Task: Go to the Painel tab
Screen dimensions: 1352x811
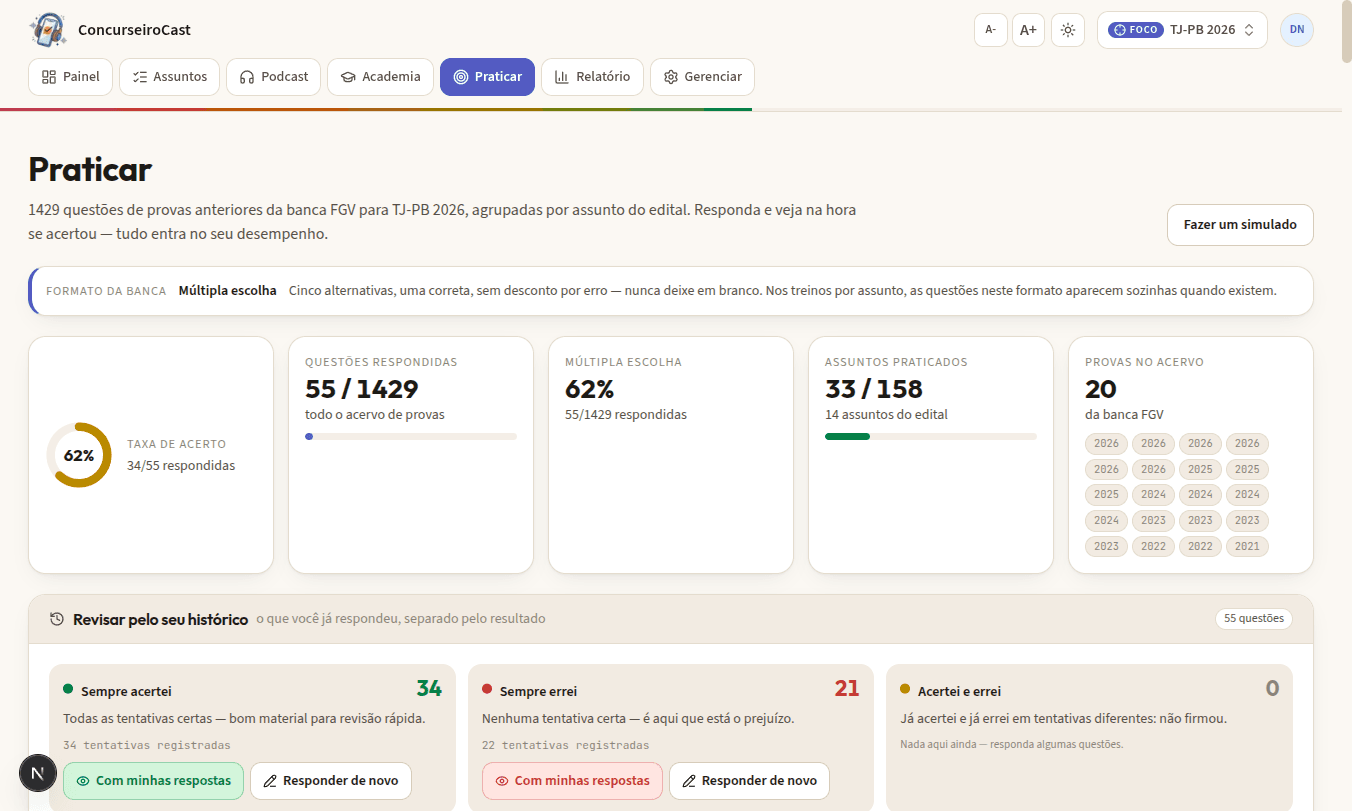Action: pos(71,77)
